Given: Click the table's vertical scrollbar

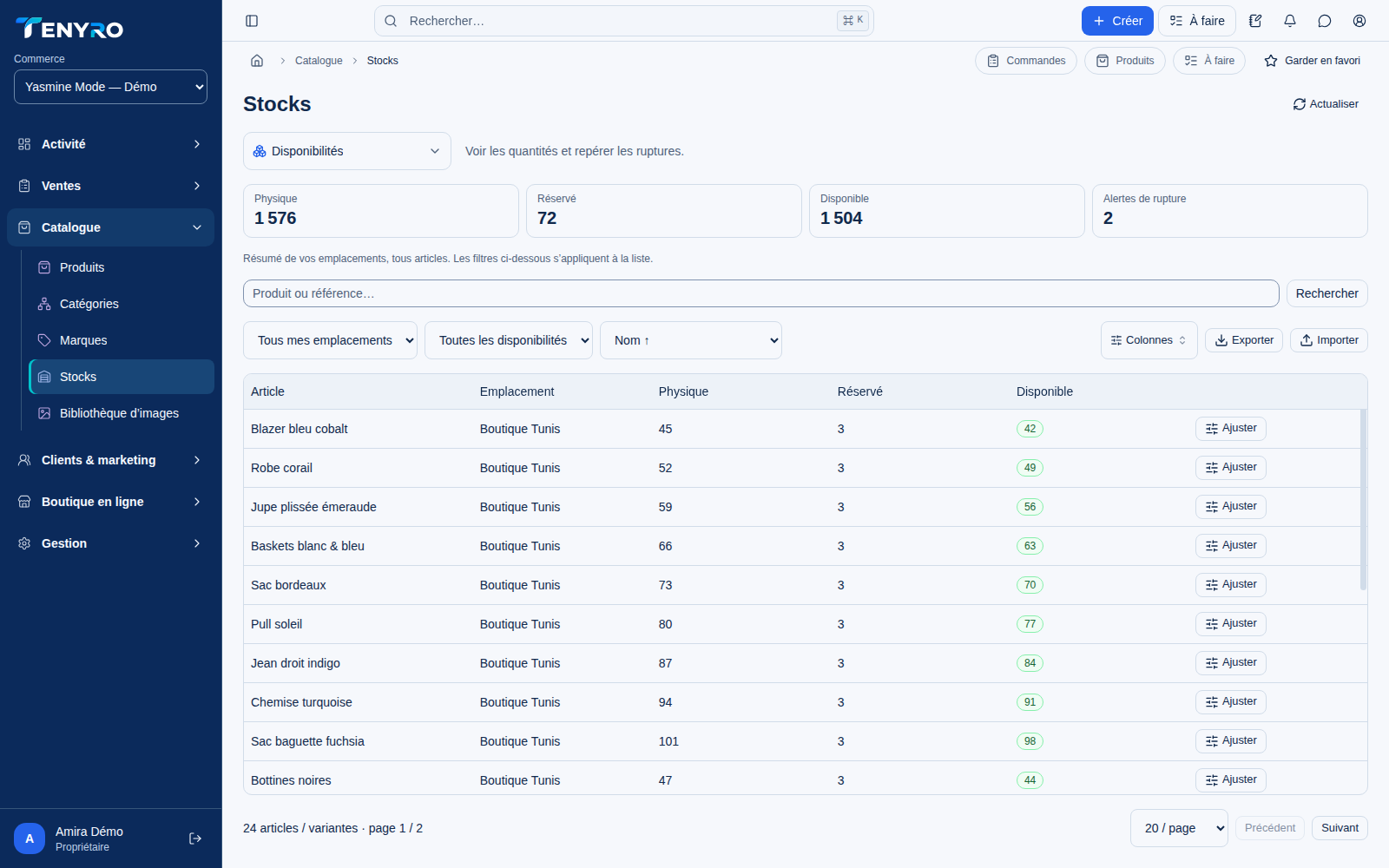Looking at the screenshot, I should pos(1363,499).
